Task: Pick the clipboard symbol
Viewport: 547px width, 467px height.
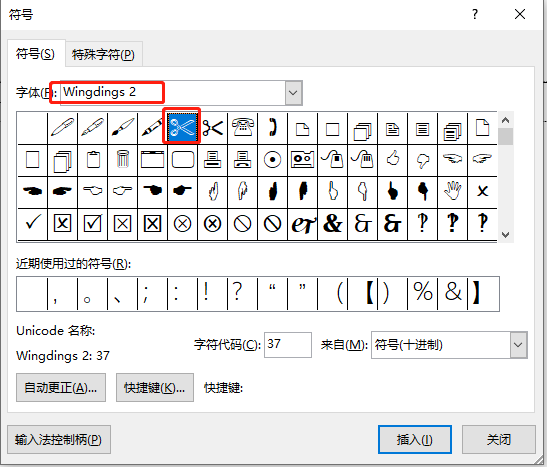Action: 92,160
